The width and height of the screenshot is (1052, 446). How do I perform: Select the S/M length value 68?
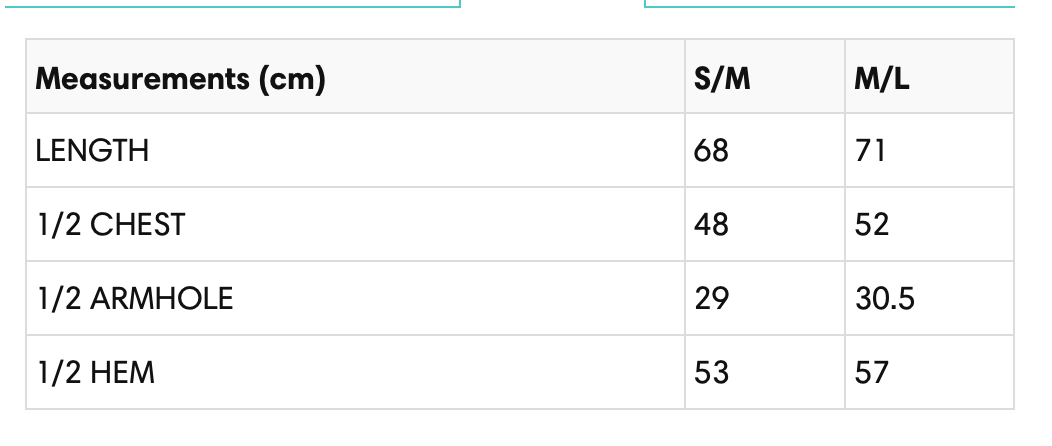pos(711,151)
